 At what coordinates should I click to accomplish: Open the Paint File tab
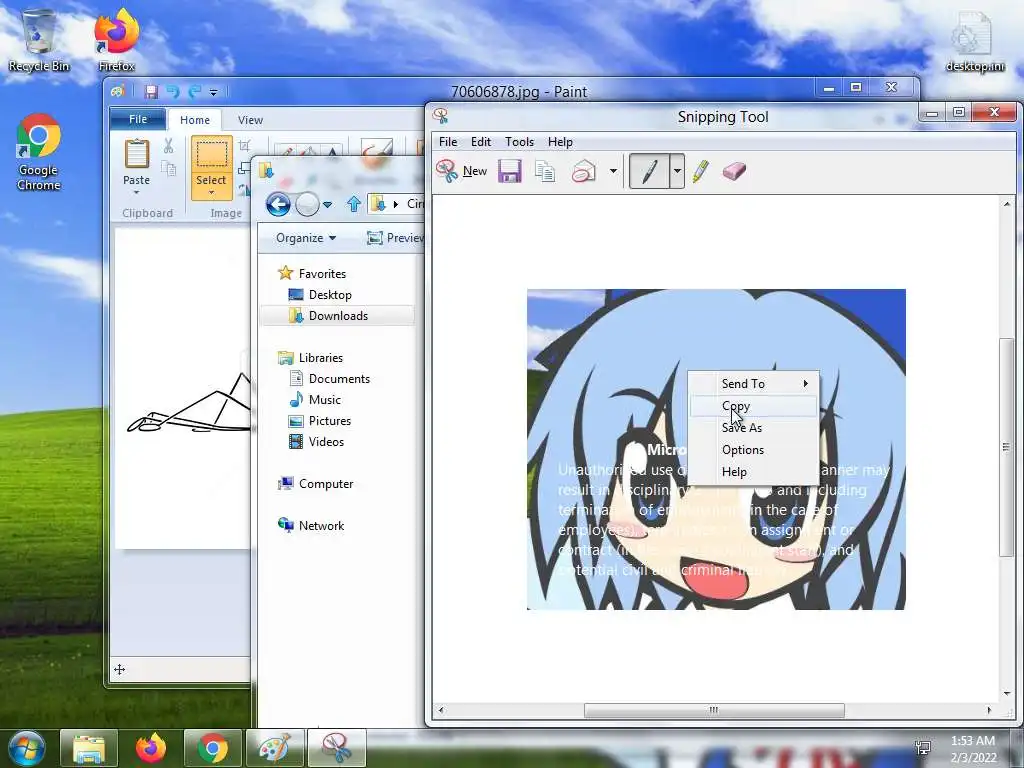(x=138, y=120)
